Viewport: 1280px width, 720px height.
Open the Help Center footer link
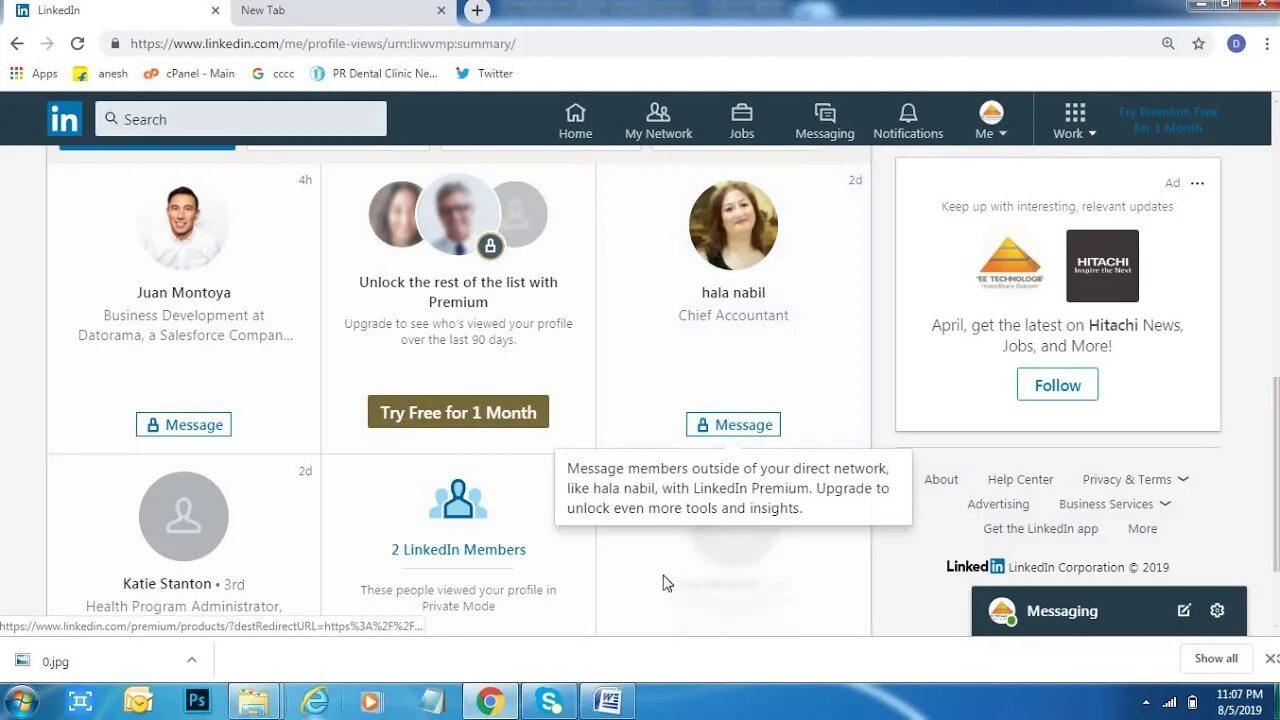1020,480
